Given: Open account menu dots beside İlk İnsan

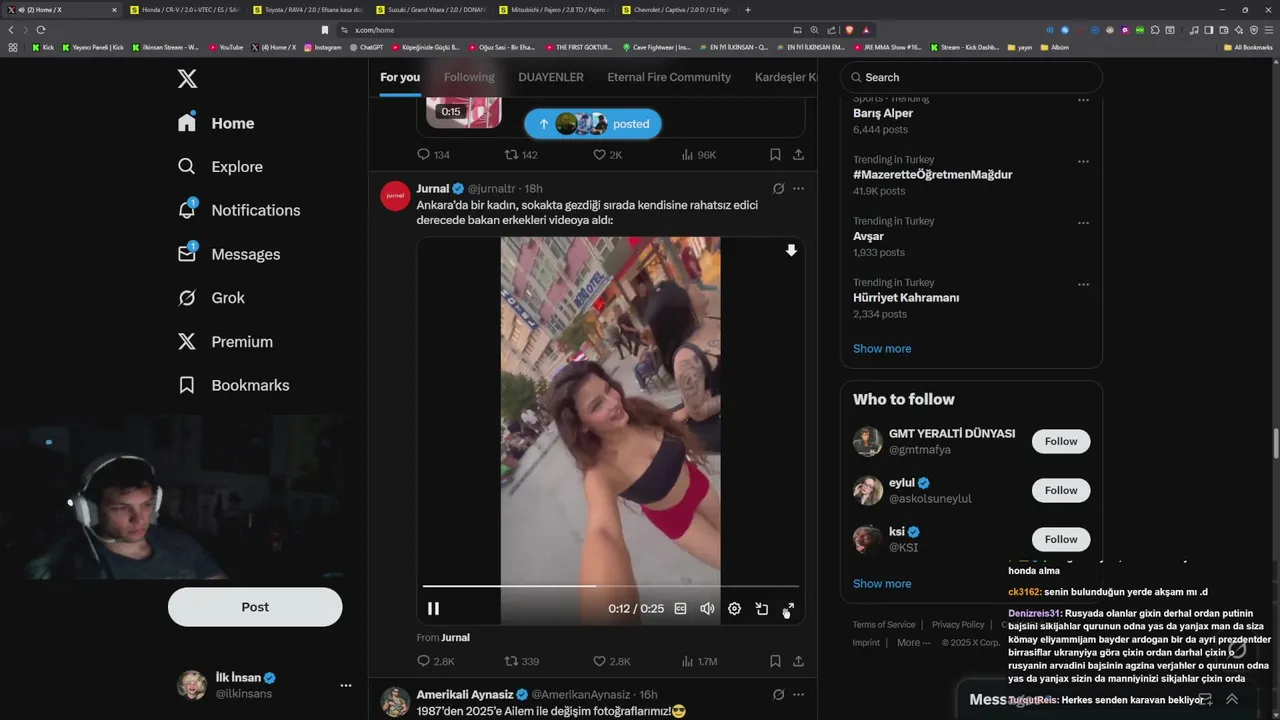Looking at the screenshot, I should (346, 685).
